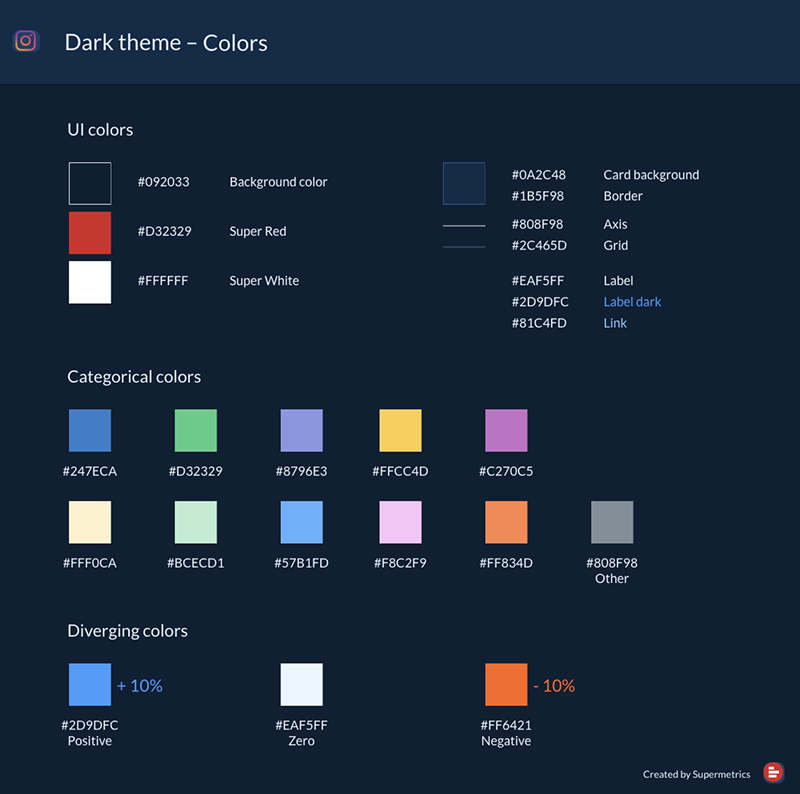Screen dimensions: 800x794
Task: Select the categorical #247ECA blue swatch
Action: [x=90, y=430]
